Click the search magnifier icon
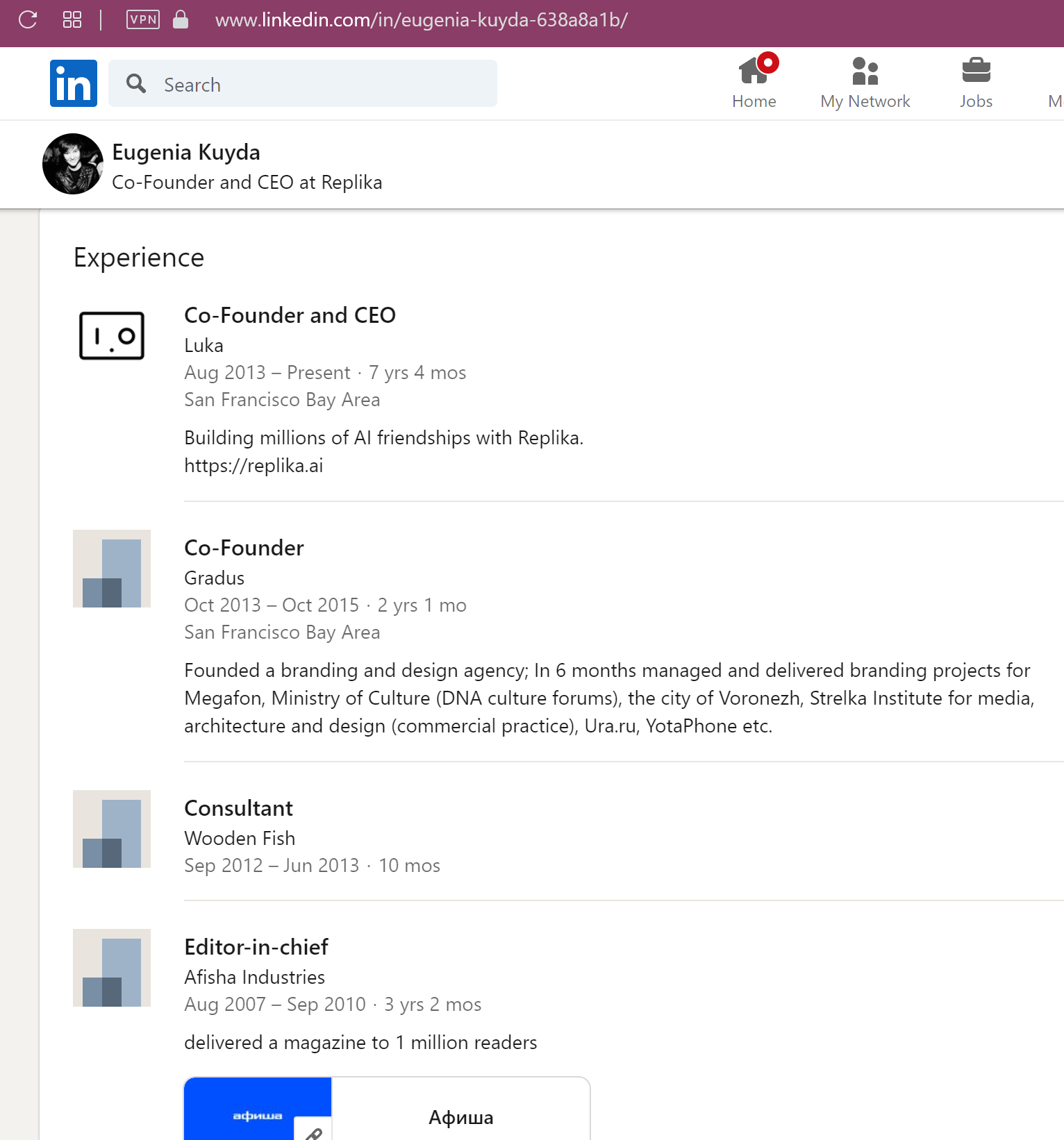1064x1140 pixels. (136, 84)
